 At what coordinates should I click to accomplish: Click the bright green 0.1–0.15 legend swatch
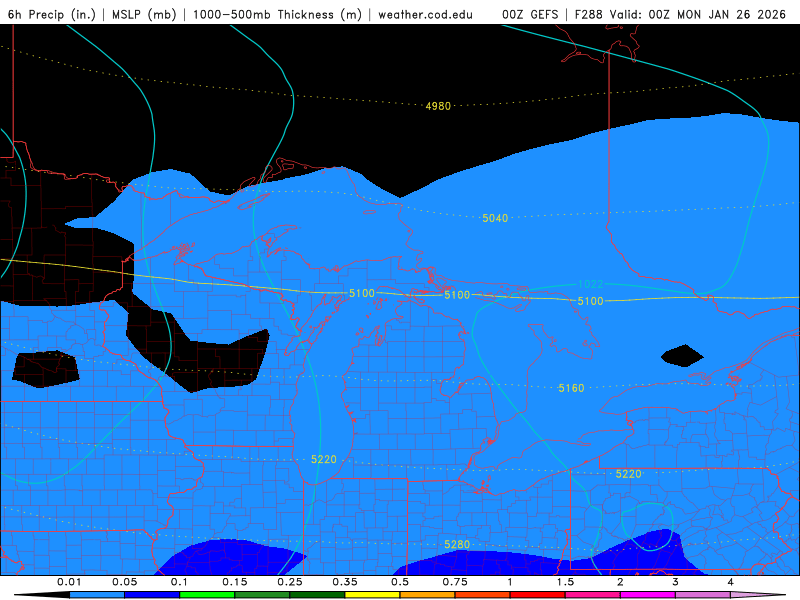pos(207,595)
